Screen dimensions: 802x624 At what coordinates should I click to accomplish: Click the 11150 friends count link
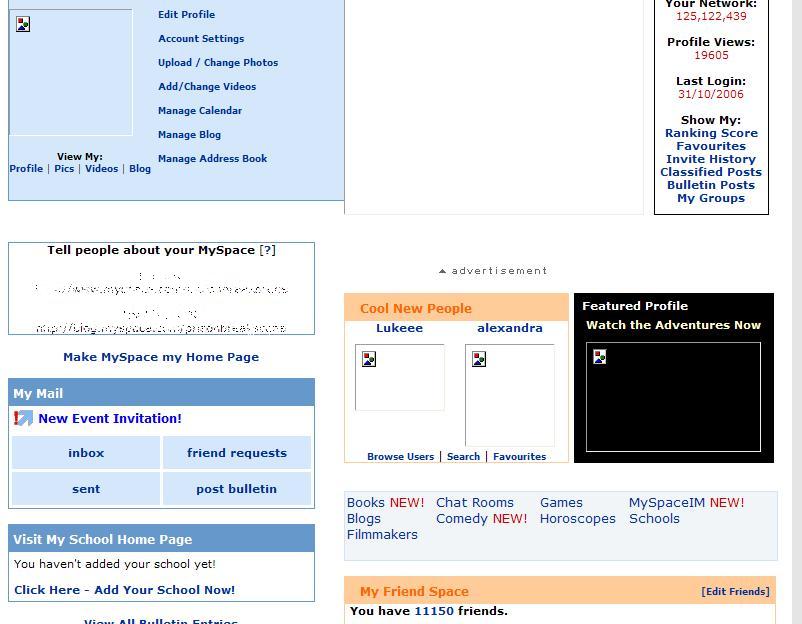pyautogui.click(x=434, y=611)
